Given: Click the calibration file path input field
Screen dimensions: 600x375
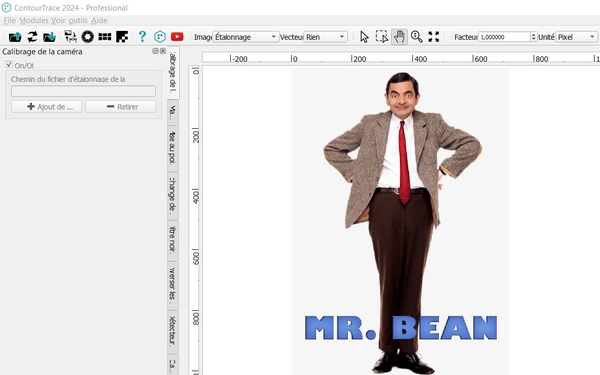Looking at the screenshot, I should (x=83, y=91).
